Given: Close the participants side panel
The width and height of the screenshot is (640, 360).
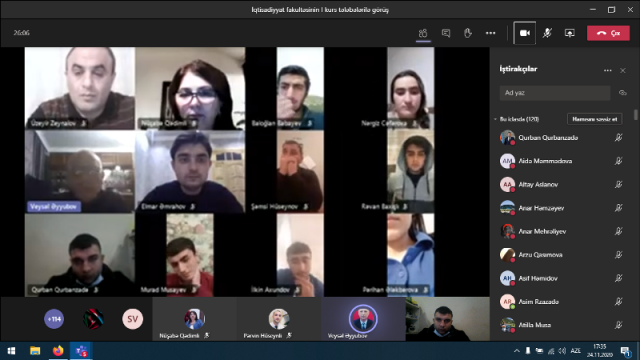Looking at the screenshot, I should point(623,71).
